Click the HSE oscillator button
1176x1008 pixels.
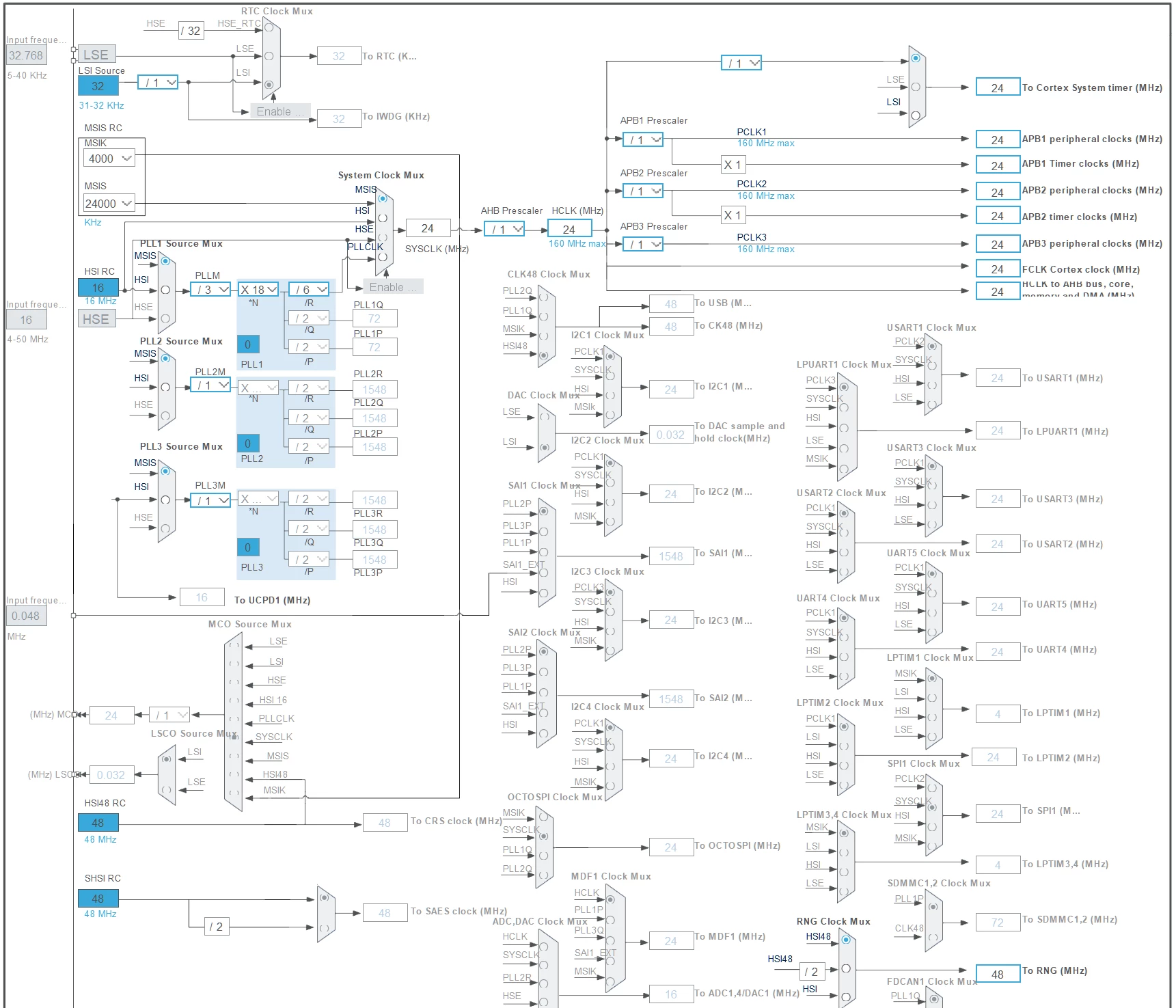[x=97, y=319]
